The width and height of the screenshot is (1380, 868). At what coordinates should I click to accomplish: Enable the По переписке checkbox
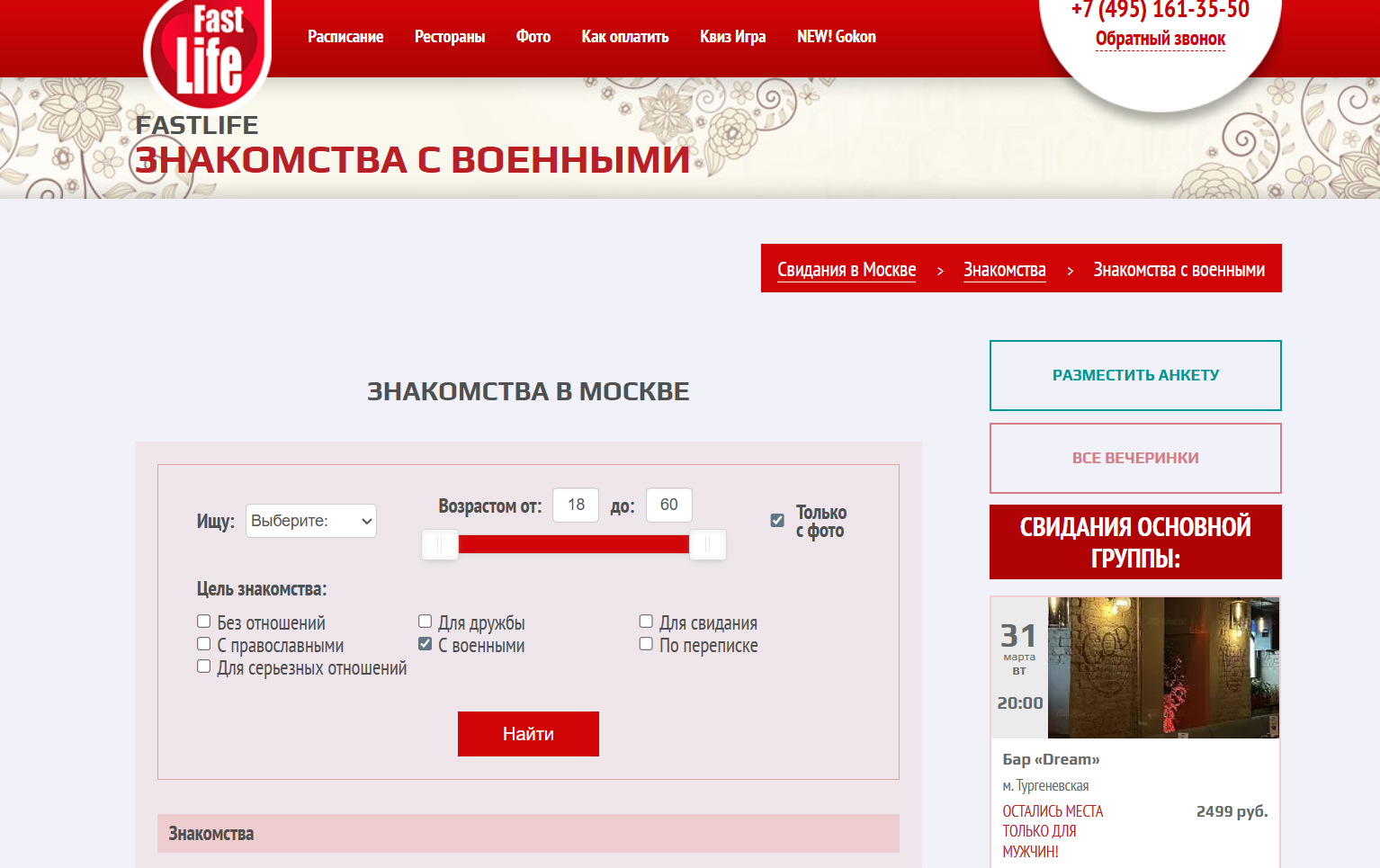[x=646, y=644]
